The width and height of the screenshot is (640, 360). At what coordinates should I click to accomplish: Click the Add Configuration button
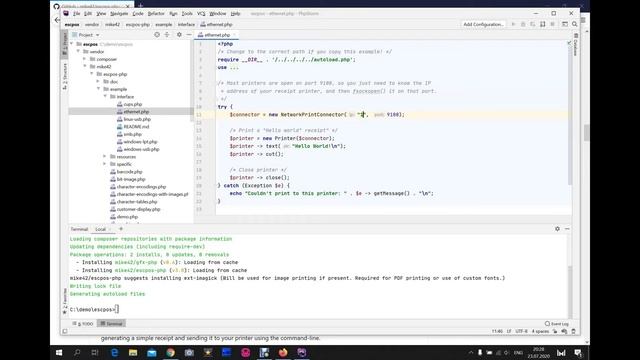pos(483,24)
